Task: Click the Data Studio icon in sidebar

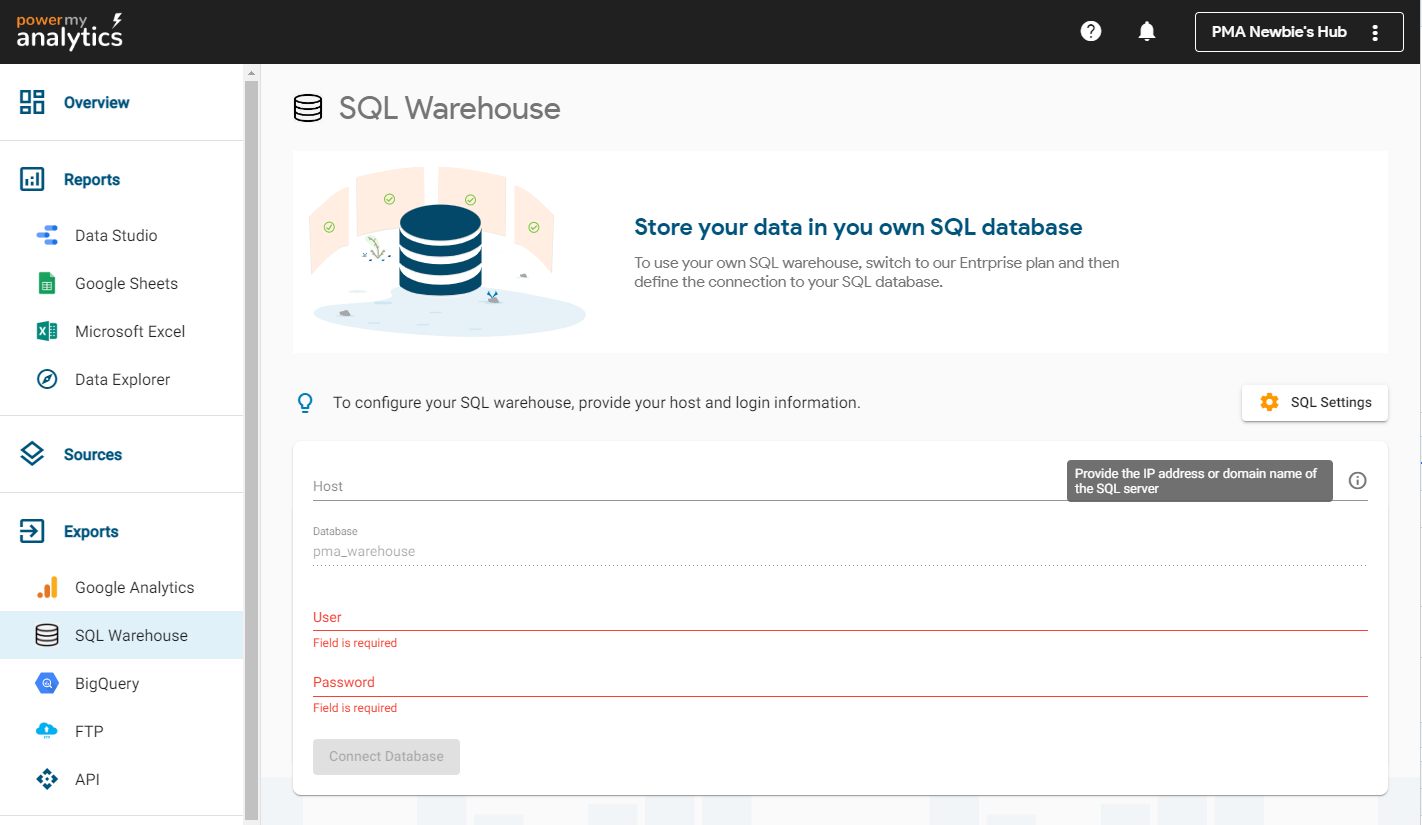Action: pyautogui.click(x=47, y=236)
